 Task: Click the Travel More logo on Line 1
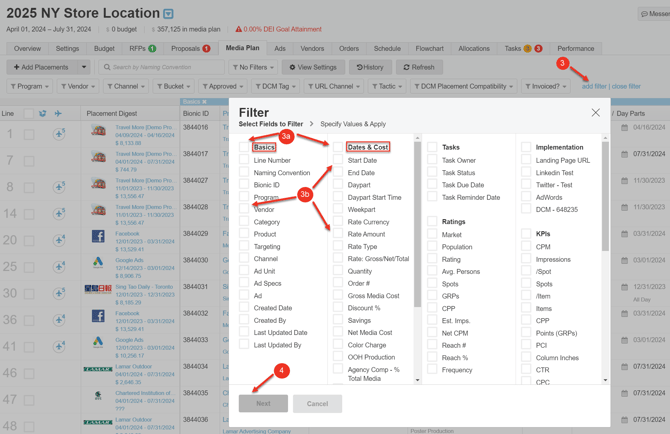click(98, 130)
